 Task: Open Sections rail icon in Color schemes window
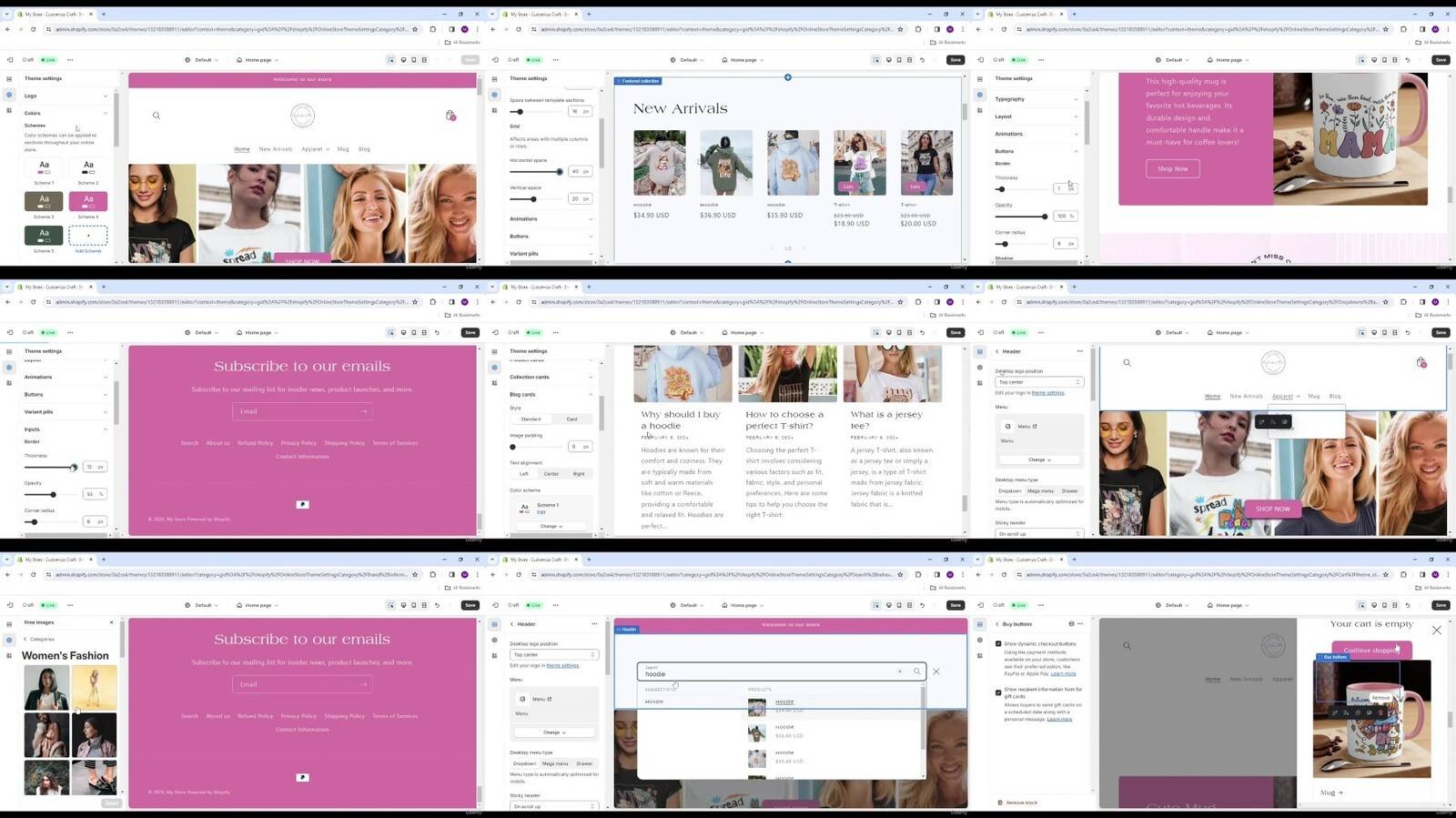[9, 78]
